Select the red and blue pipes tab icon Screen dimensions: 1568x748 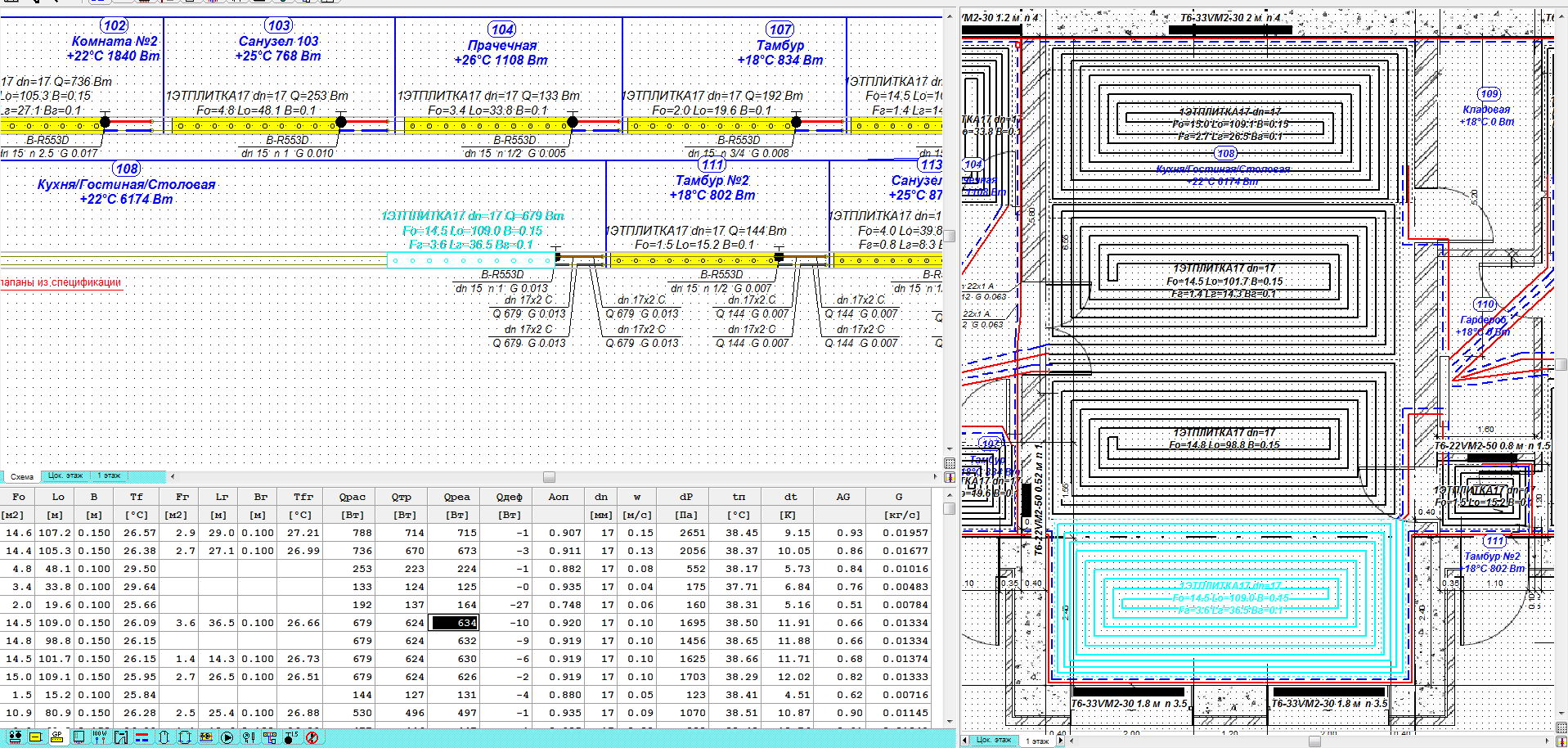[x=142, y=737]
